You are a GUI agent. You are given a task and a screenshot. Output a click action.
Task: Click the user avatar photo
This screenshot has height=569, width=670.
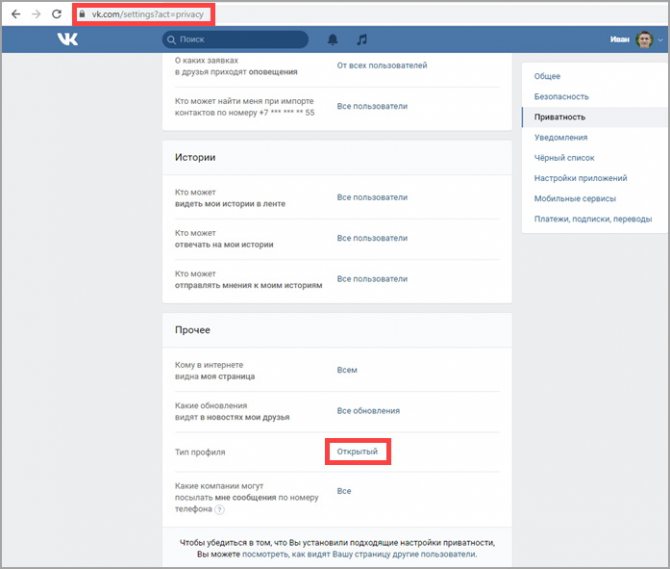644,39
